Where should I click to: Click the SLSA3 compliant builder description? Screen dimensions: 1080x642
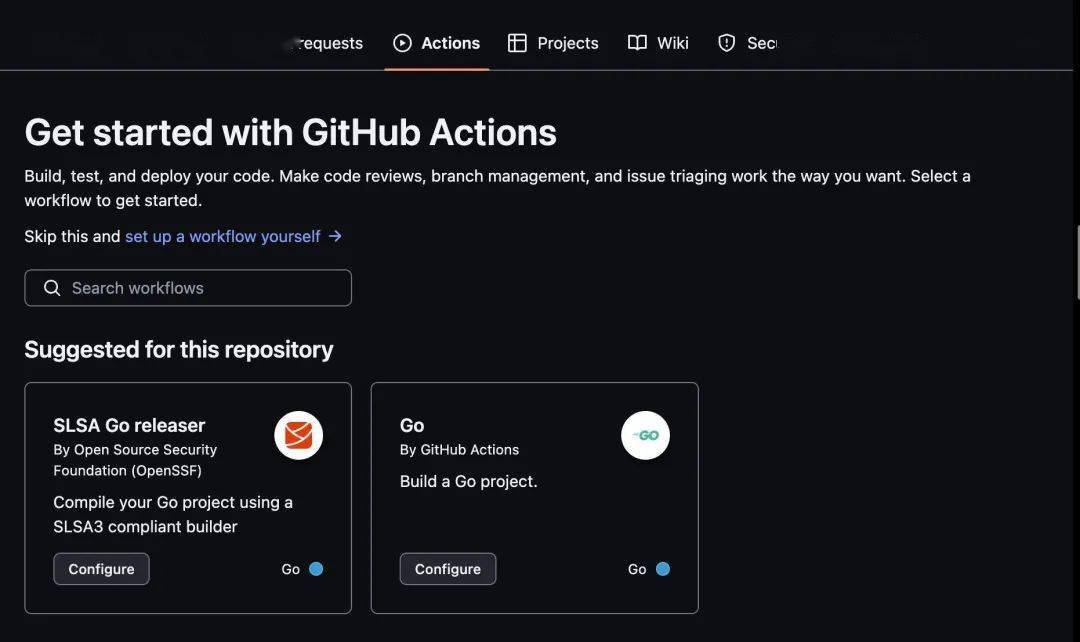pyautogui.click(x=173, y=515)
